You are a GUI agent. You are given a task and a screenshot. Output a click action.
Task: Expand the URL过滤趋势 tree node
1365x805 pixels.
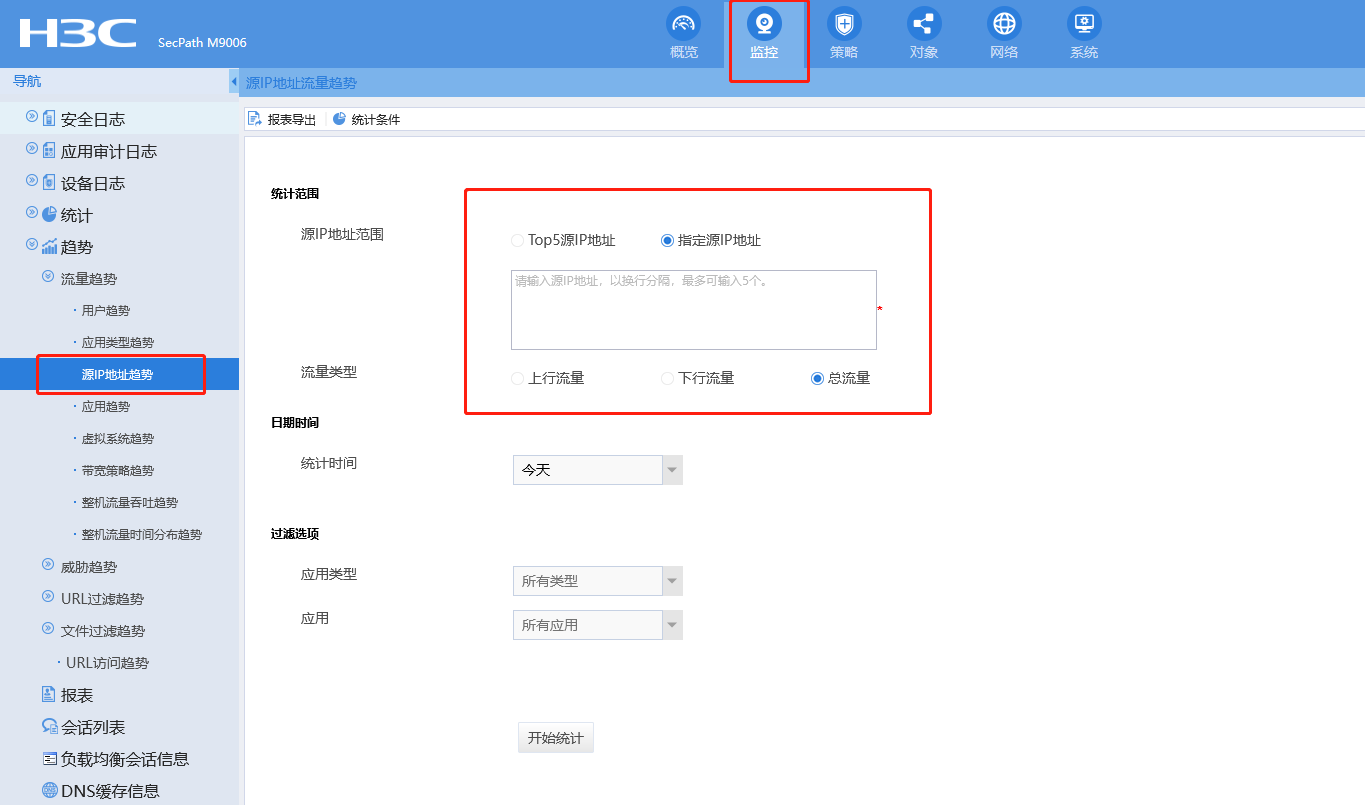tap(47, 597)
